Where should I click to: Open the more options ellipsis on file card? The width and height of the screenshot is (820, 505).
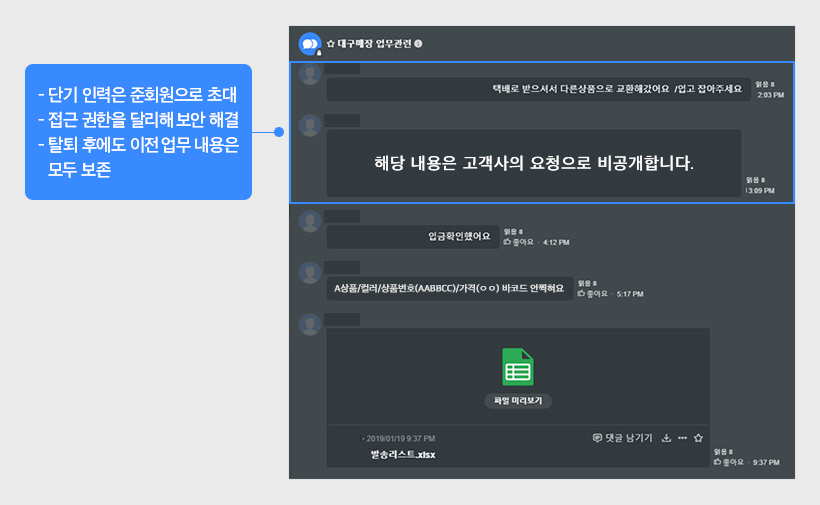pyautogui.click(x=682, y=438)
